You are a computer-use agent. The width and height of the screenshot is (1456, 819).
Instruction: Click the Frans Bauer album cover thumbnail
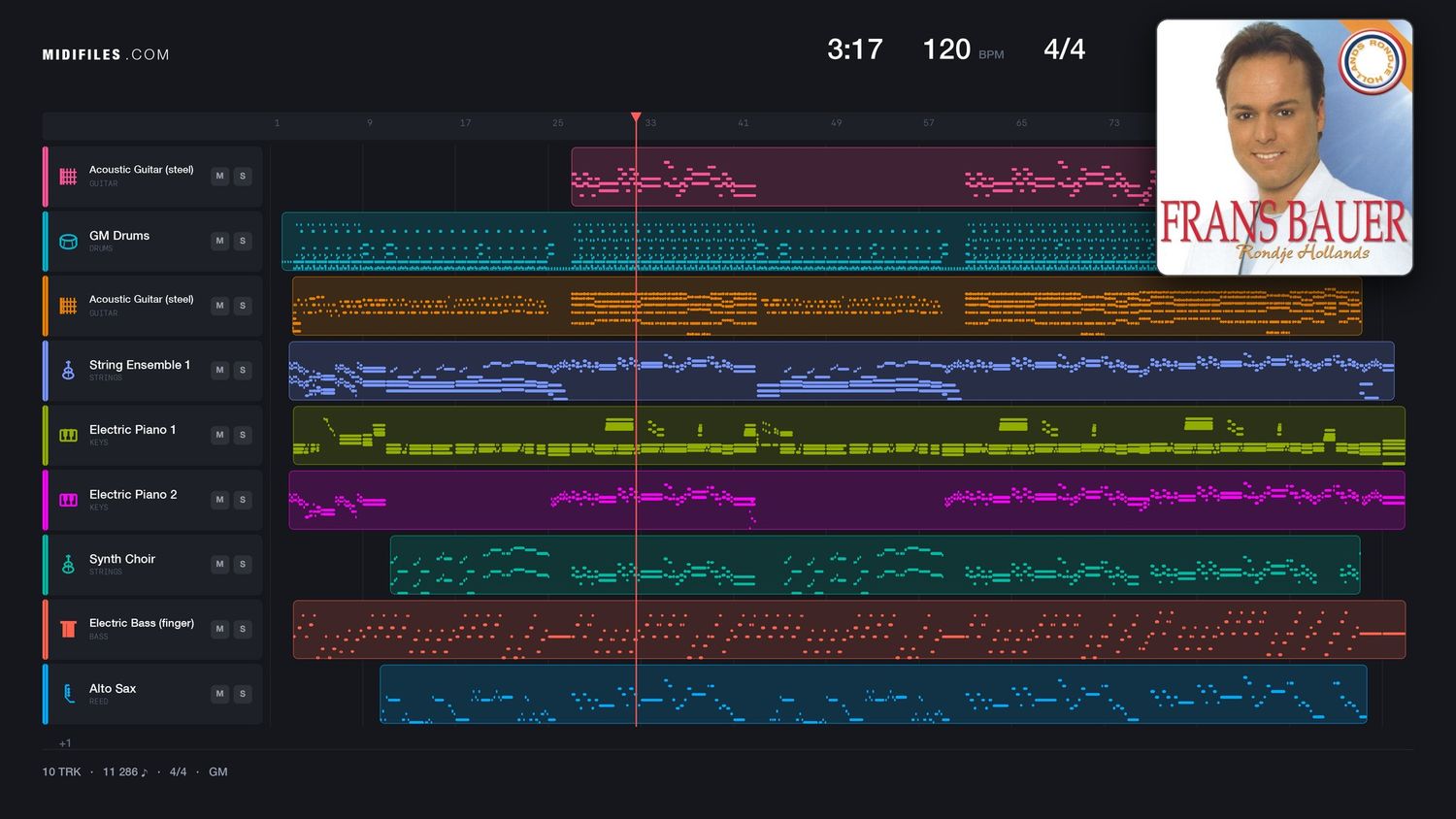click(1284, 147)
